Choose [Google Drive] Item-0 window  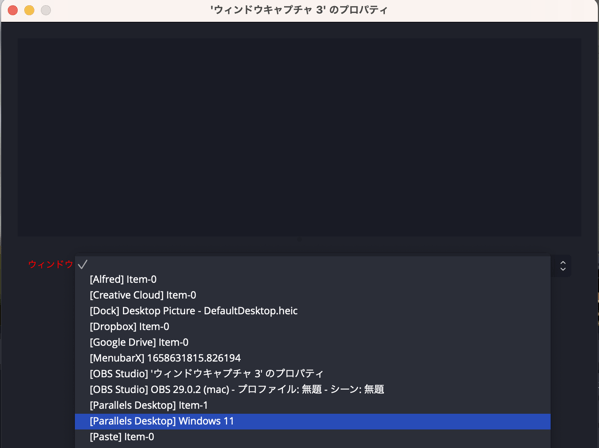pyautogui.click(x=312, y=342)
